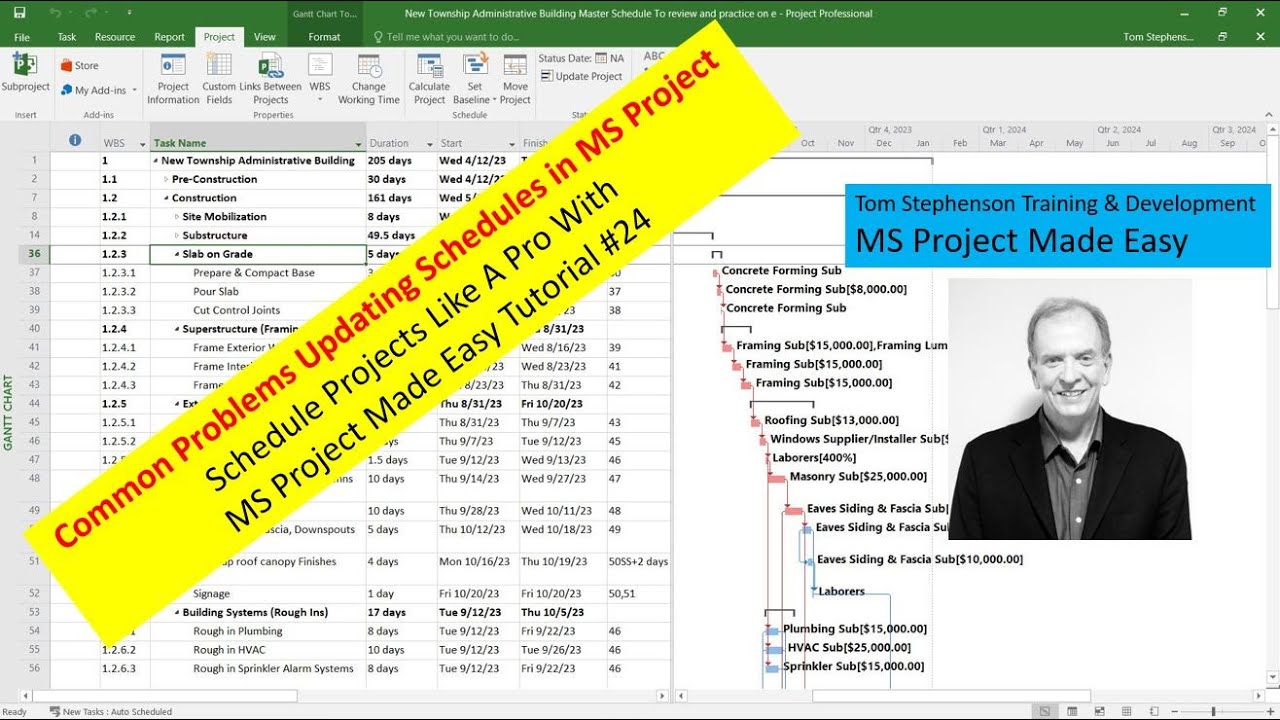This screenshot has width=1280, height=720.
Task: Switch to the Report ribbon tab
Action: pos(169,37)
